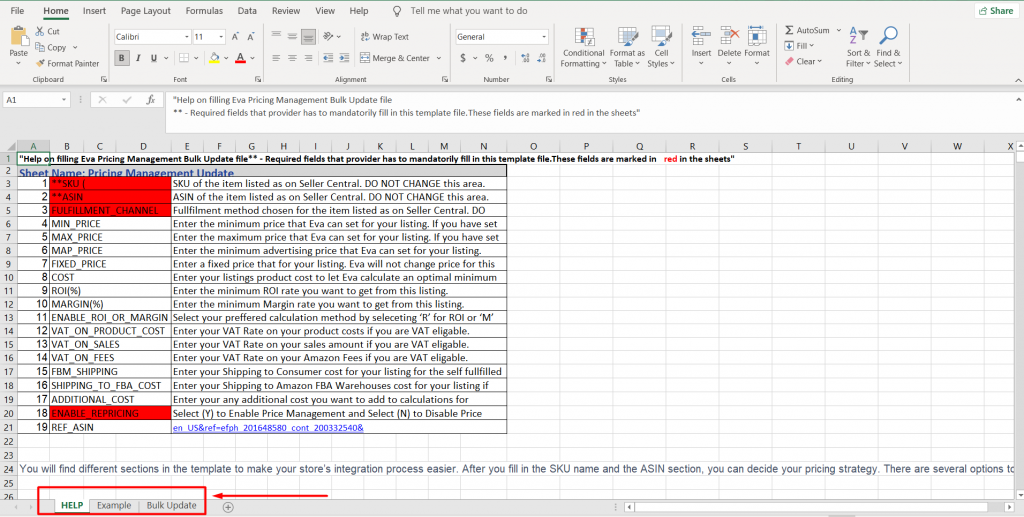Click the Borders icon
This screenshot has height=517, width=1024.
(185, 58)
